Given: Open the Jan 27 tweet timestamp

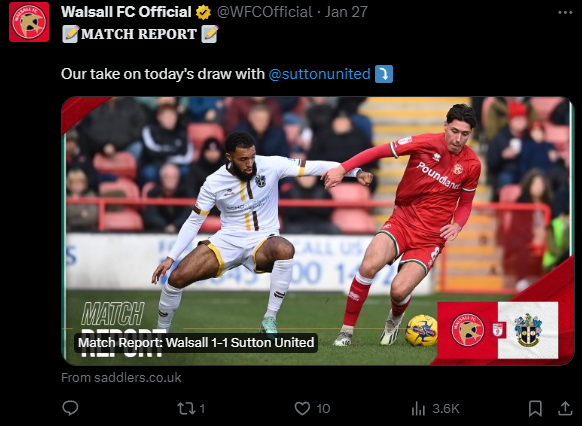Looking at the screenshot, I should click(x=346, y=12).
